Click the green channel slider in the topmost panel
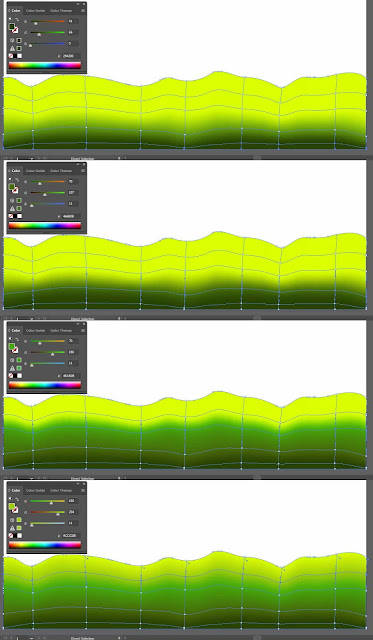The width and height of the screenshot is (373, 640). [x=47, y=32]
